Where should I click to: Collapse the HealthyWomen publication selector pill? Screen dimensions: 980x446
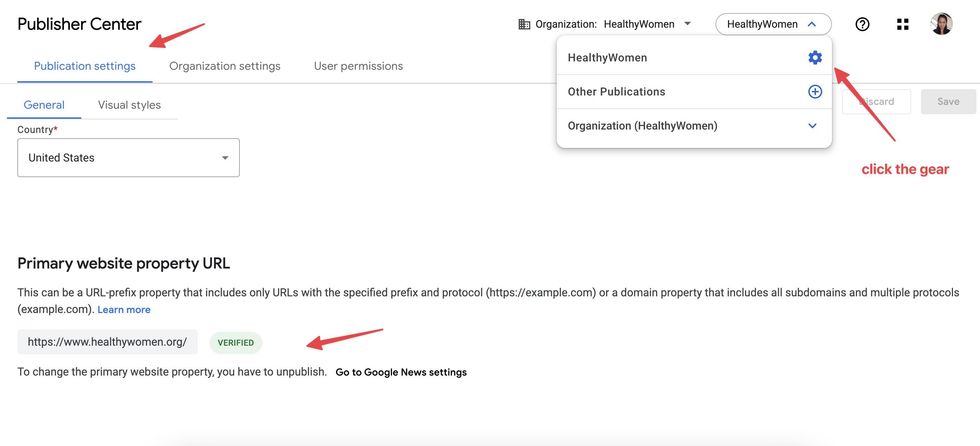pos(773,24)
